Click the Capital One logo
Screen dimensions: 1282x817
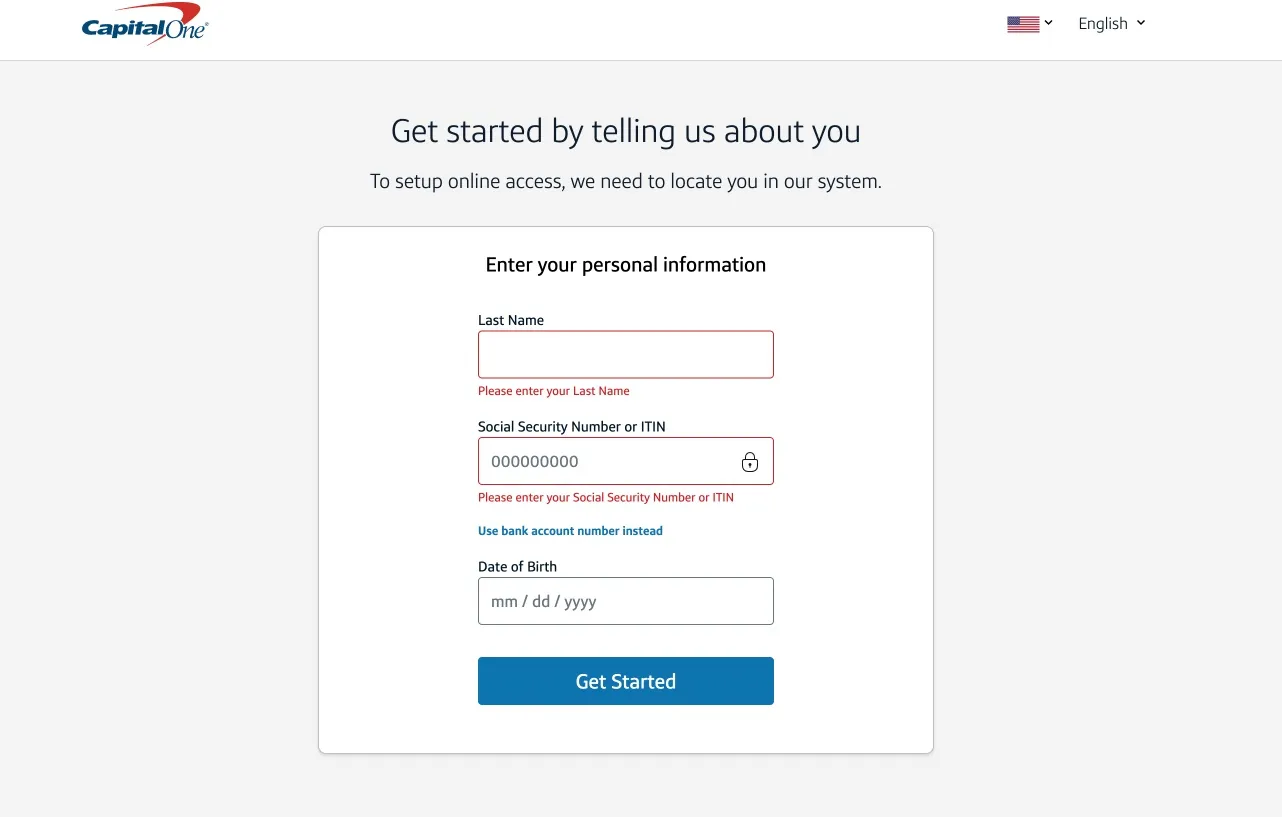coord(145,25)
